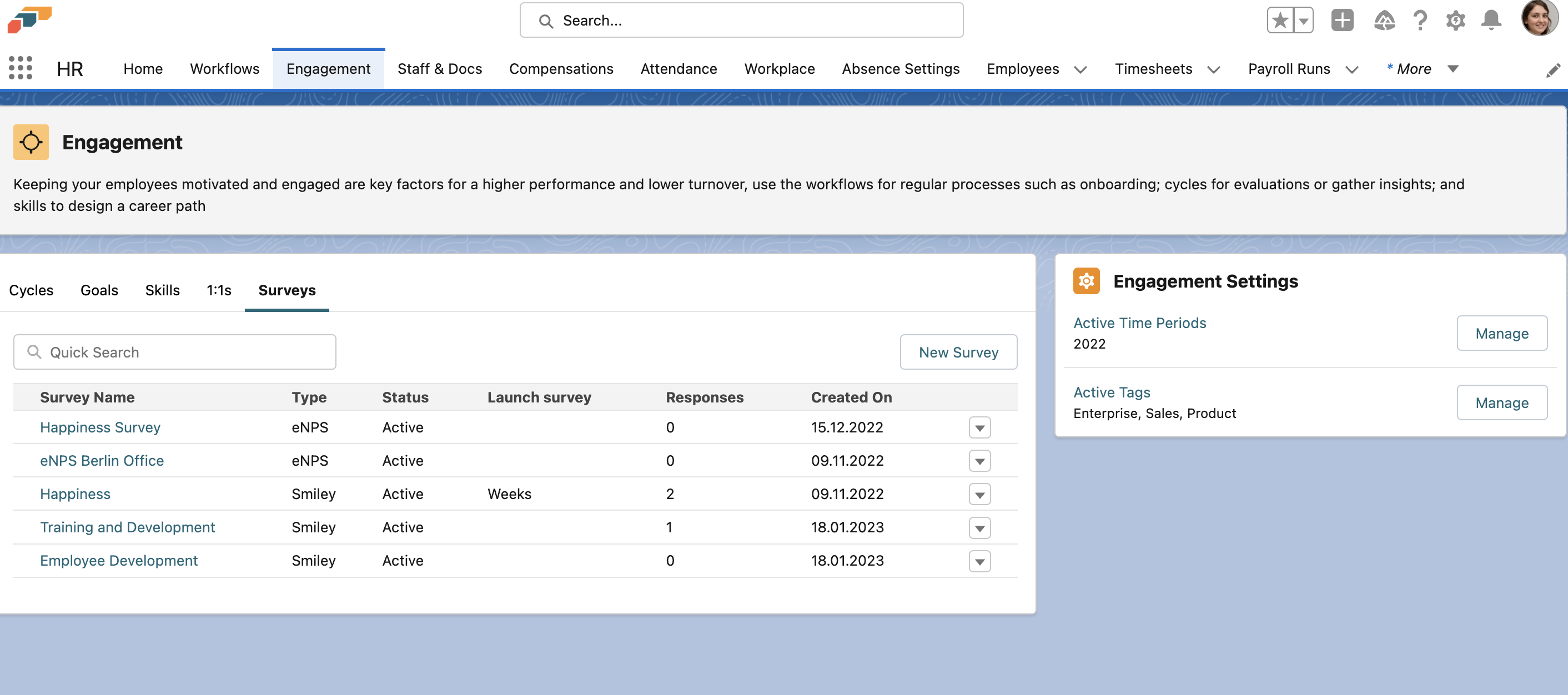Expand the favorites list dropdown arrow
Image resolution: width=1568 pixels, height=695 pixels.
pyautogui.click(x=1303, y=21)
